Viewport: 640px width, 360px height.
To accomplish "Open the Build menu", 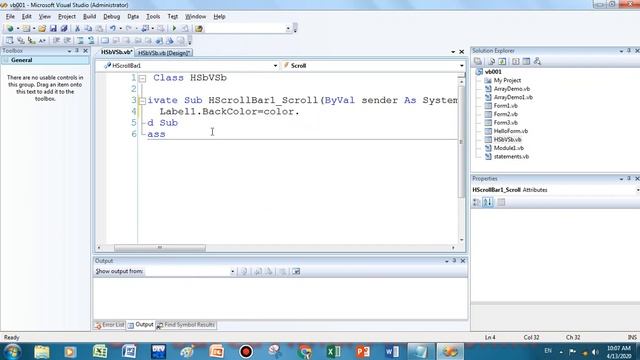I will tap(89, 17).
